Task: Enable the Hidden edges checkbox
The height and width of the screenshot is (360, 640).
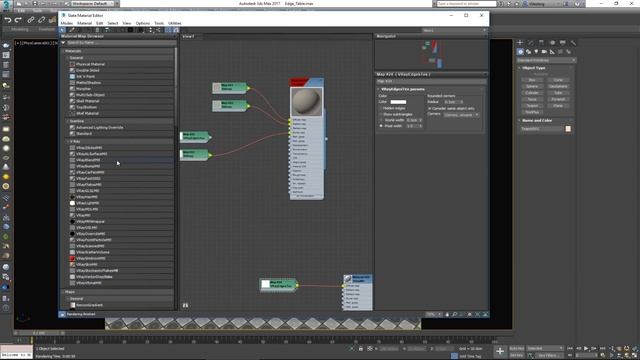Action: 381,108
